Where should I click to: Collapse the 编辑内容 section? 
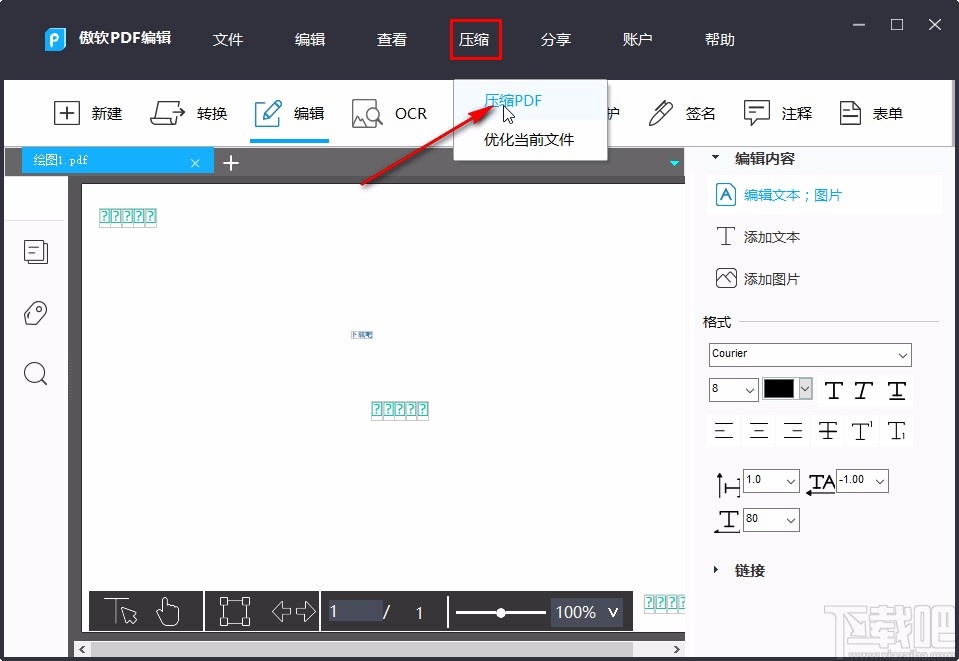tap(714, 157)
